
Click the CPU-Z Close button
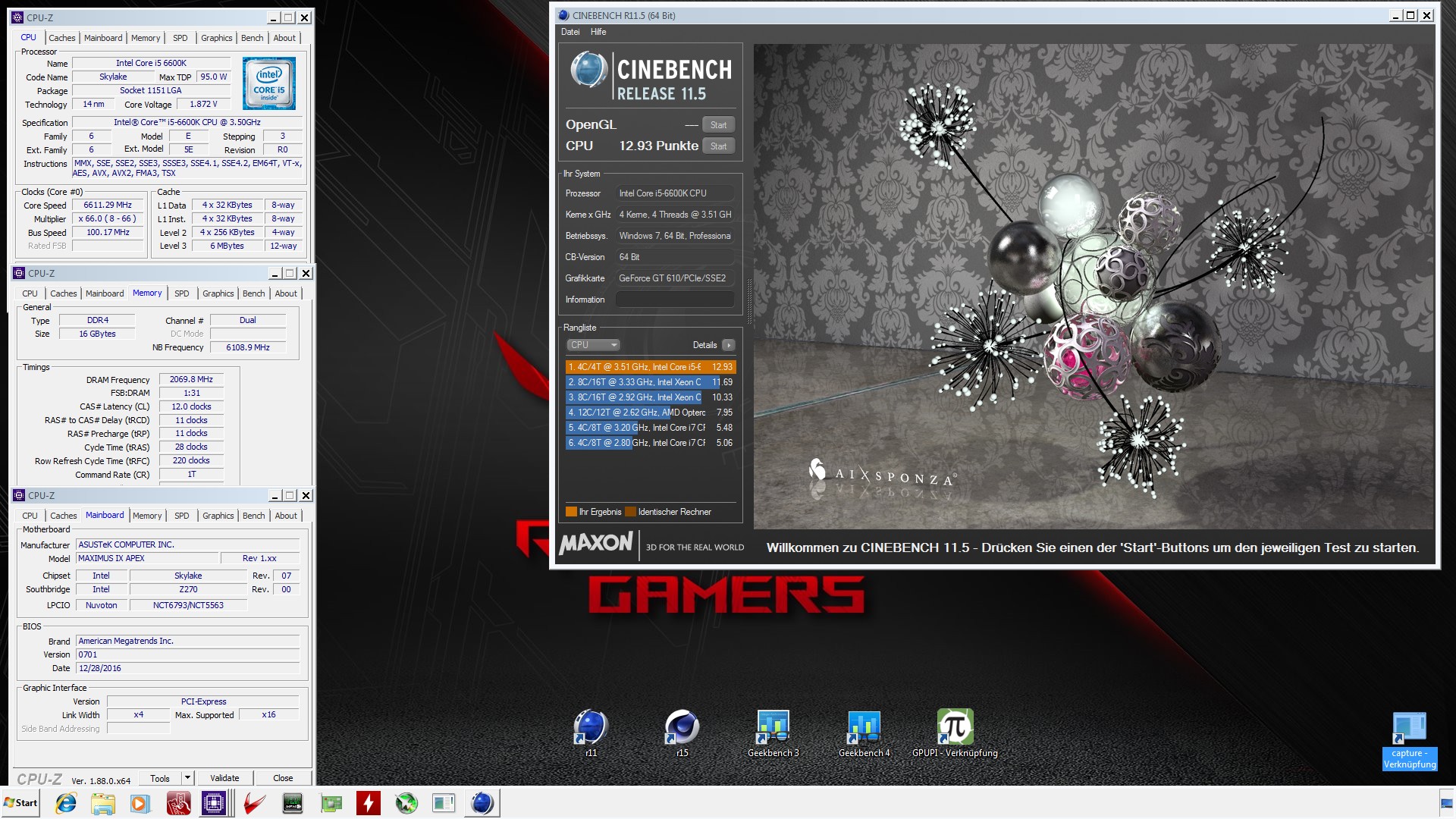(283, 778)
